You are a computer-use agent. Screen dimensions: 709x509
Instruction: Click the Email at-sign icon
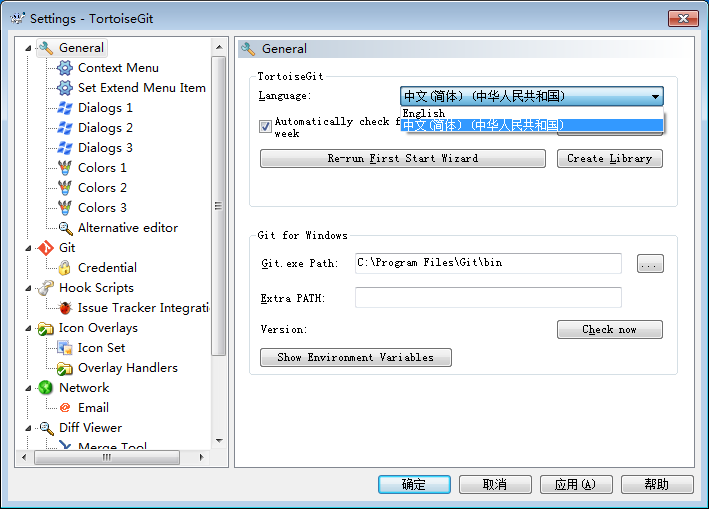(x=65, y=408)
